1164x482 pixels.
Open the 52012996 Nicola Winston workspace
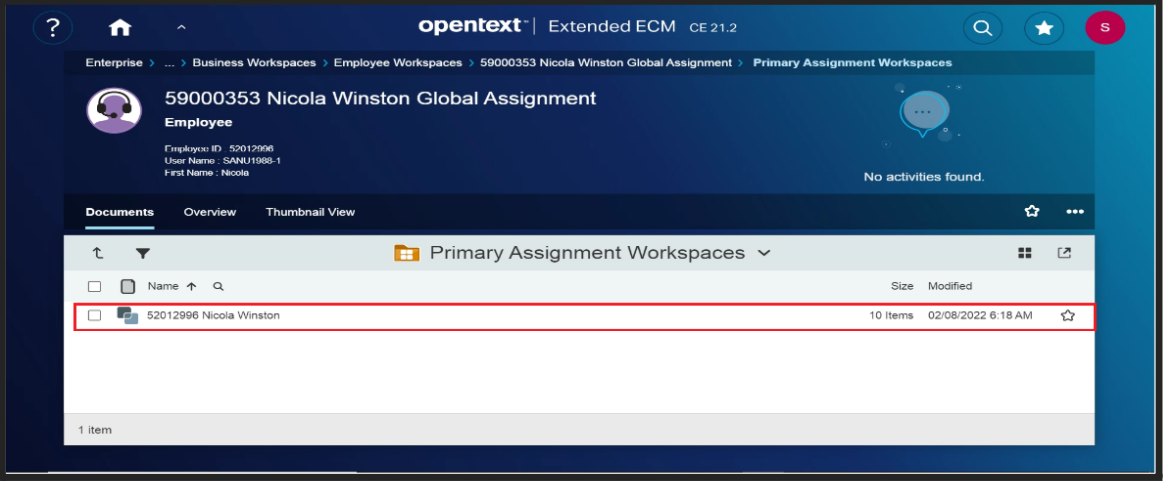(x=213, y=315)
